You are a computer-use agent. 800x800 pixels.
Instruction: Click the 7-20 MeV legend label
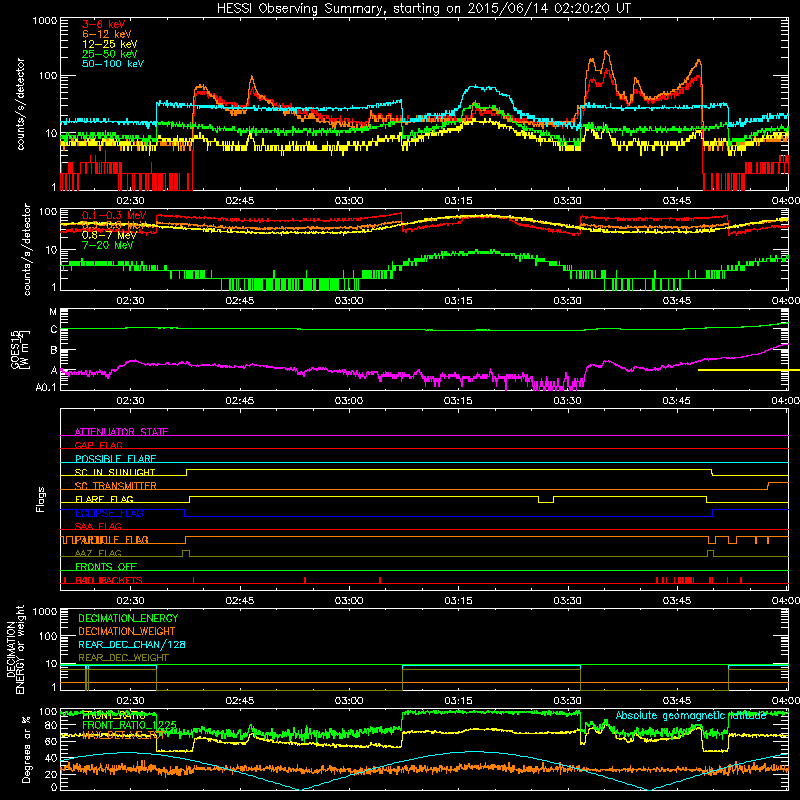point(108,245)
